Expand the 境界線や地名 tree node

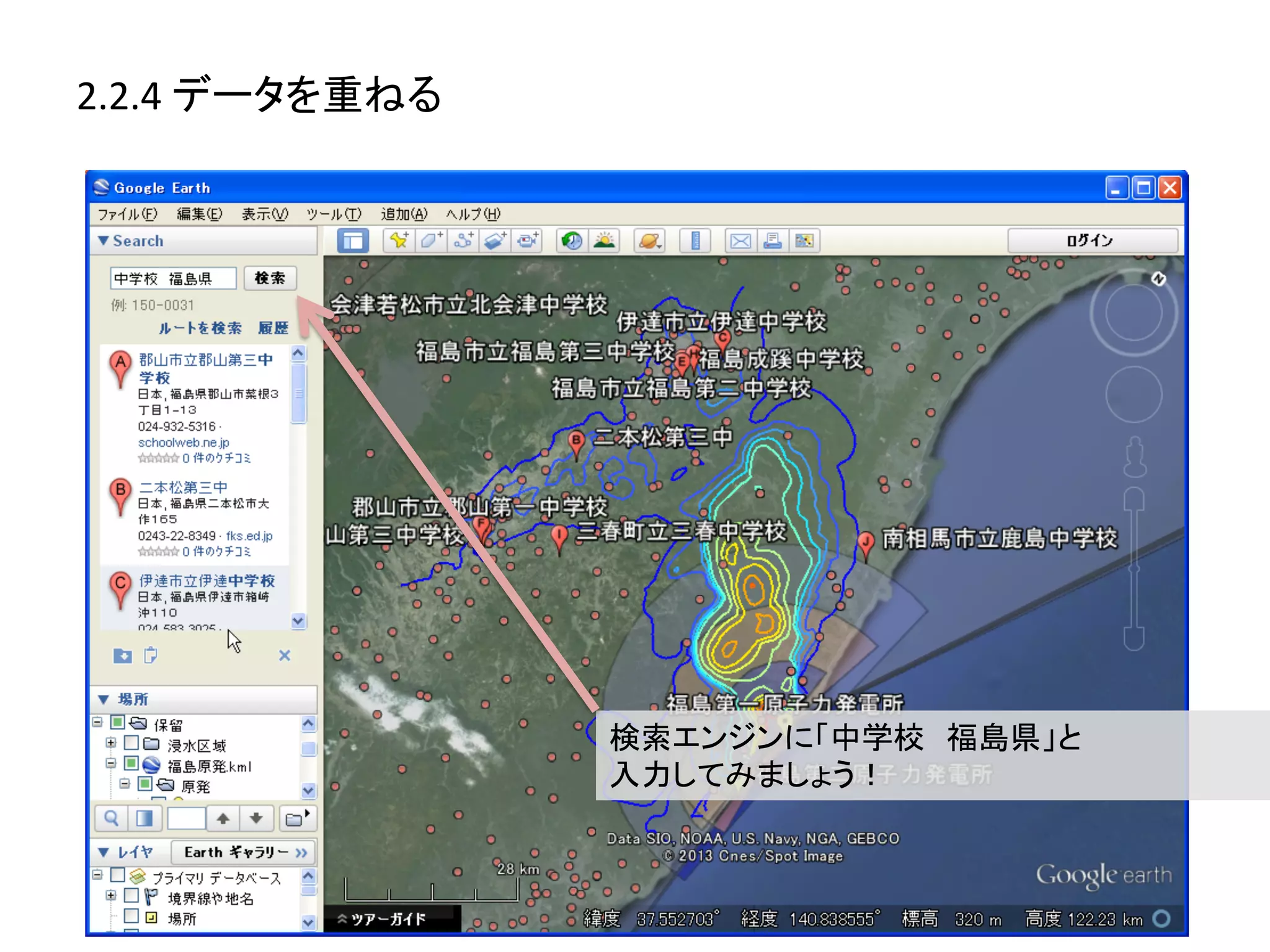coord(111,896)
